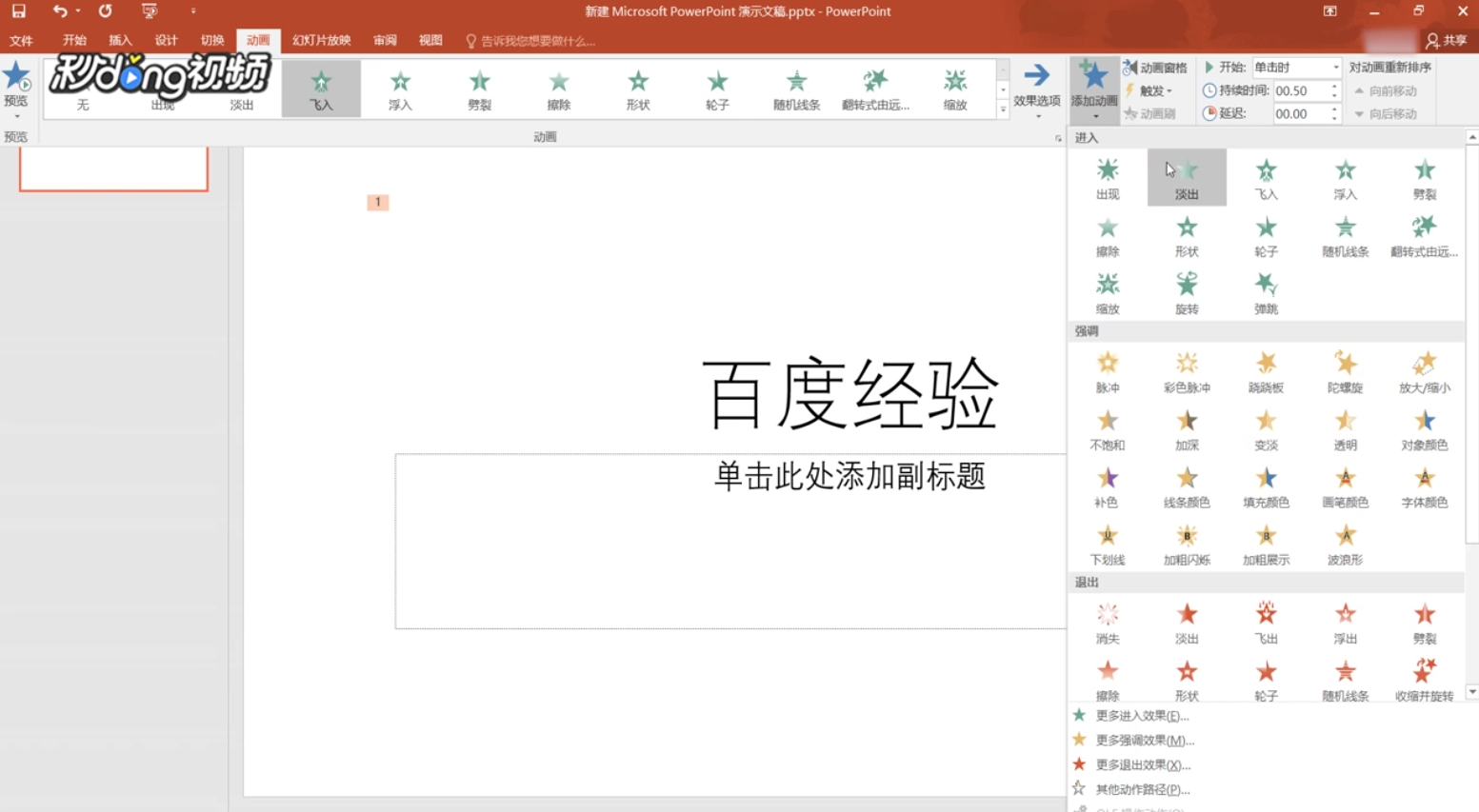Select 透明 emphasis effect

pyautogui.click(x=1345, y=429)
